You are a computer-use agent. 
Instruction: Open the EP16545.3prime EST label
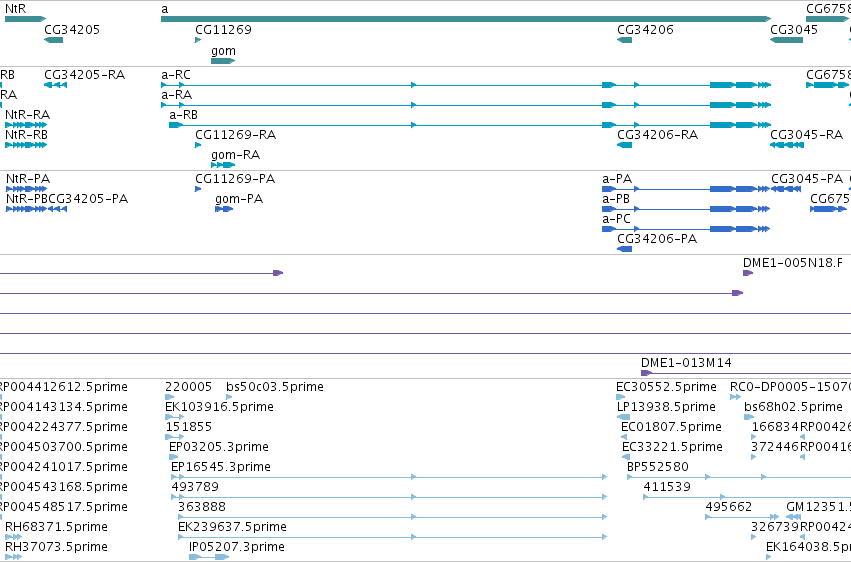tap(220, 467)
